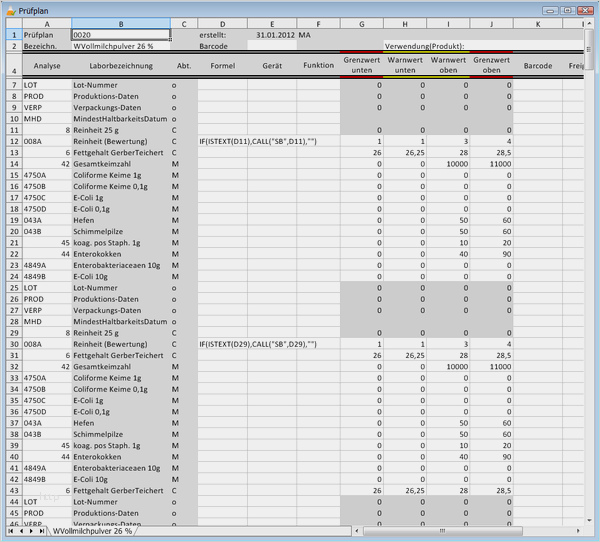The image size is (600, 542).
Task: Click the Bezeichn. cell WVollmilchpulver 26 %
Action: click(x=121, y=46)
